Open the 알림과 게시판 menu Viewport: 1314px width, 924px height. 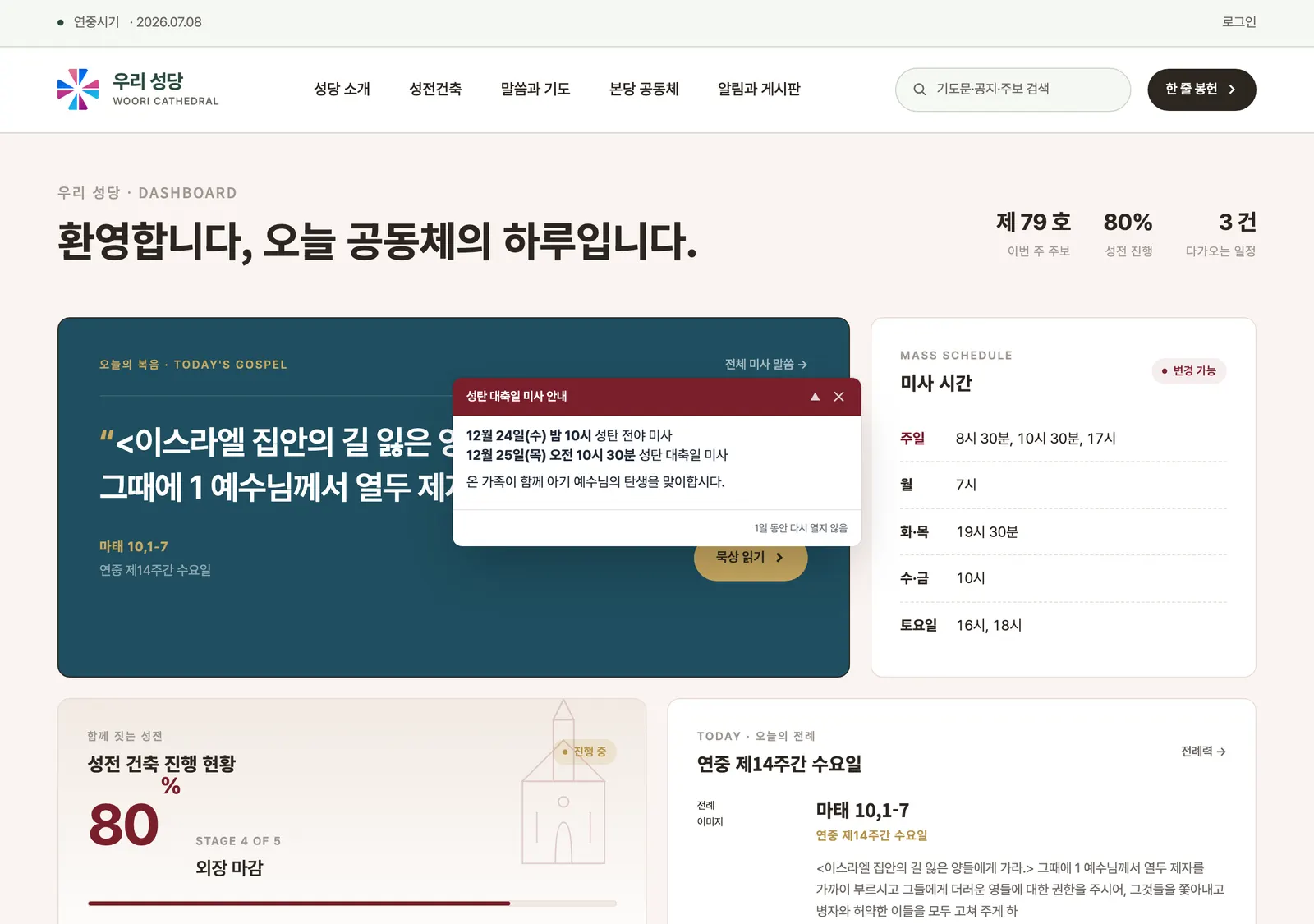pos(759,89)
